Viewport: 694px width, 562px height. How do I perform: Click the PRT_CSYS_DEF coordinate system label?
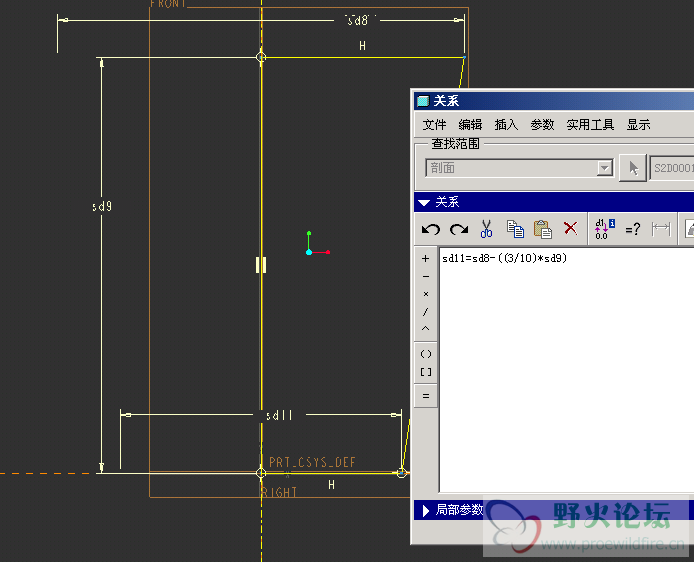tap(312, 462)
